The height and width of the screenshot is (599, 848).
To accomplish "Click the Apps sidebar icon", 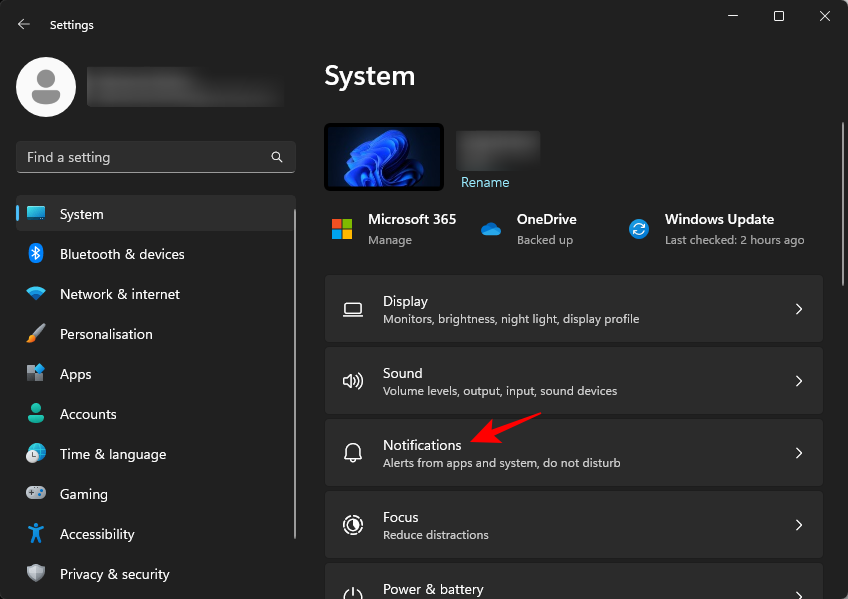I will [36, 374].
